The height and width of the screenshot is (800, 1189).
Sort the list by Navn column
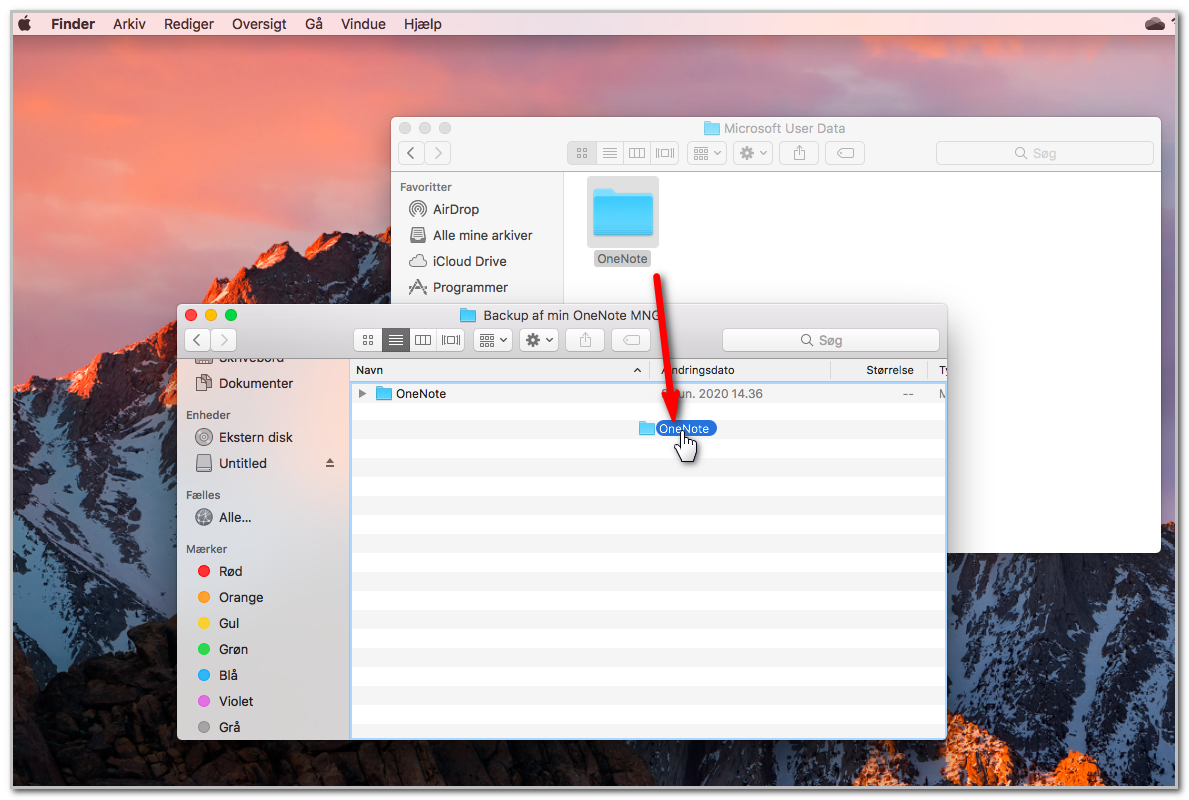(500, 370)
